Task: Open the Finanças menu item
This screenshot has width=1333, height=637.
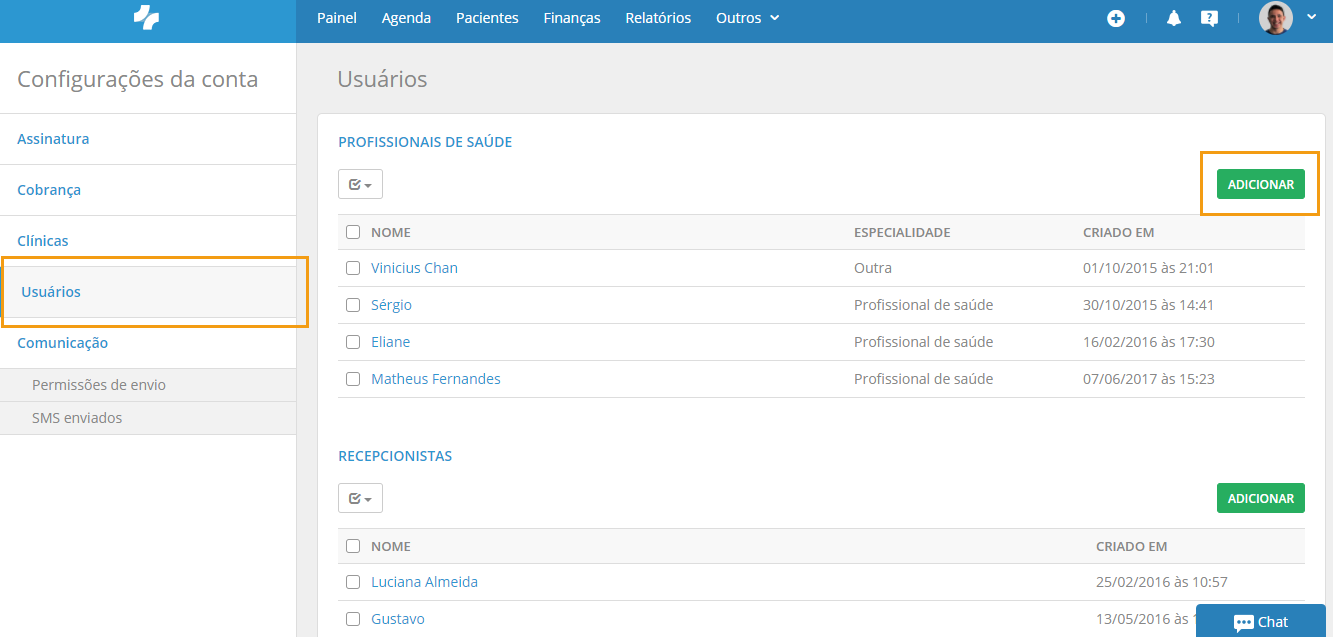Action: (x=572, y=18)
